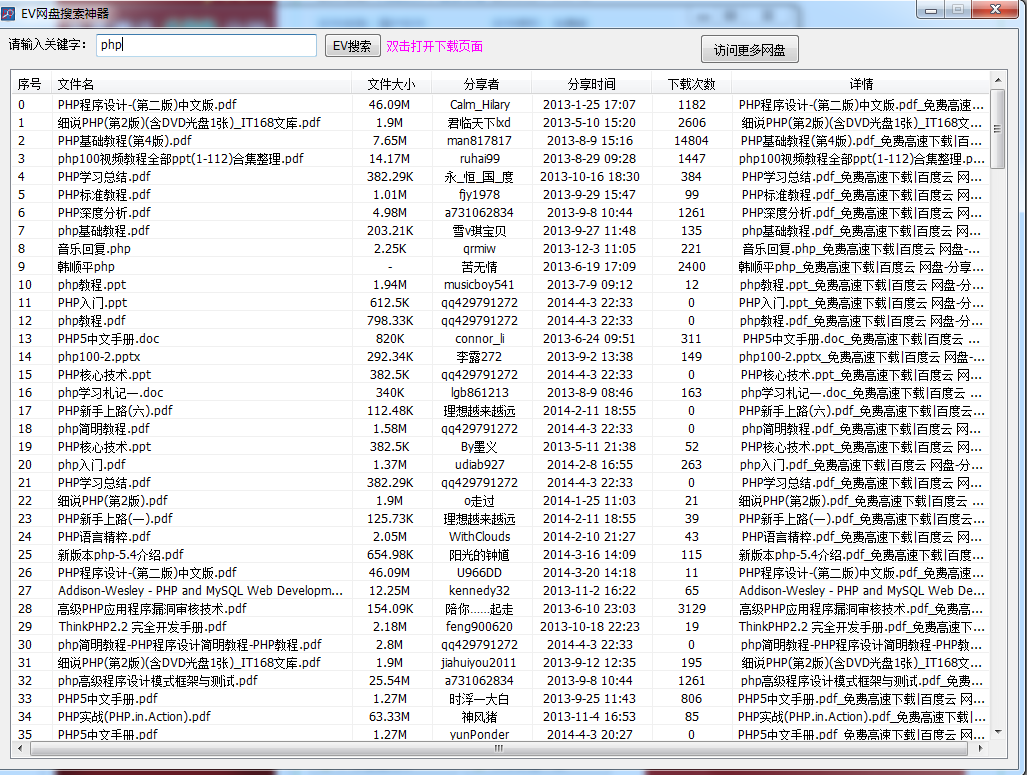Click the EV网盘搜索神器 title bar app icon
The image size is (1027, 775).
9,13
